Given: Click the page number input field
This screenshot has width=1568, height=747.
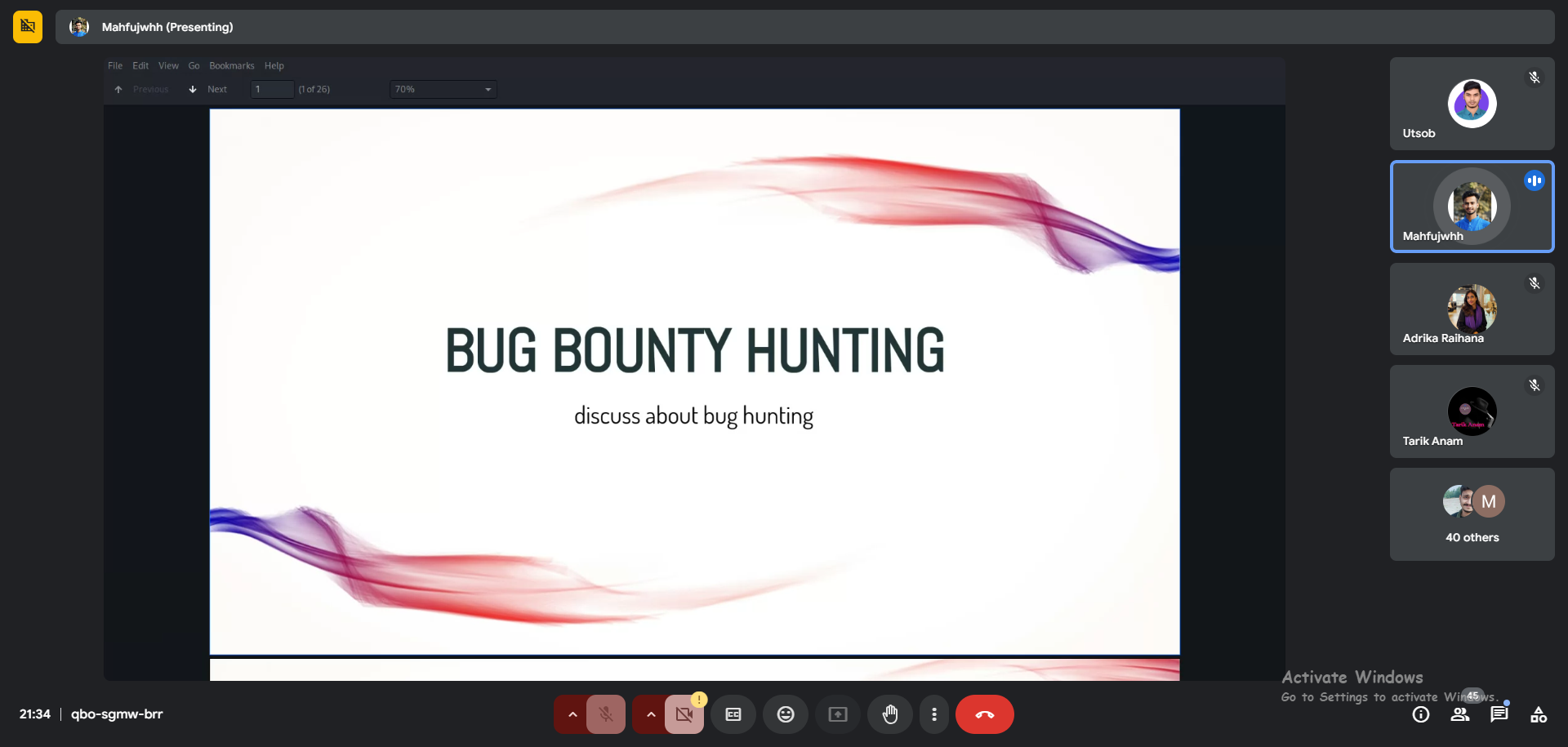Looking at the screenshot, I should pyautogui.click(x=272, y=89).
